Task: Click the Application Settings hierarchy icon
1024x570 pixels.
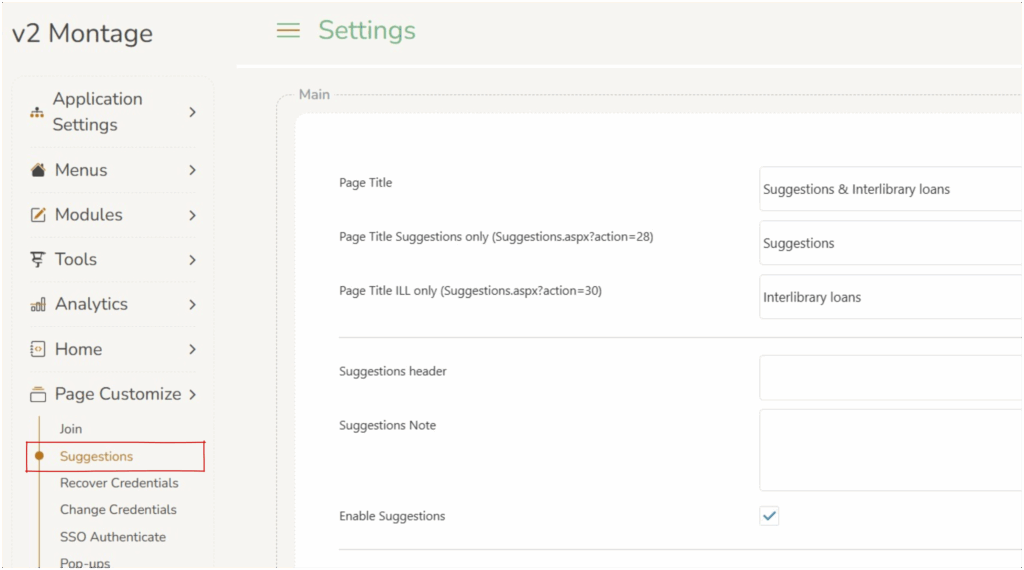Action: coord(37,112)
